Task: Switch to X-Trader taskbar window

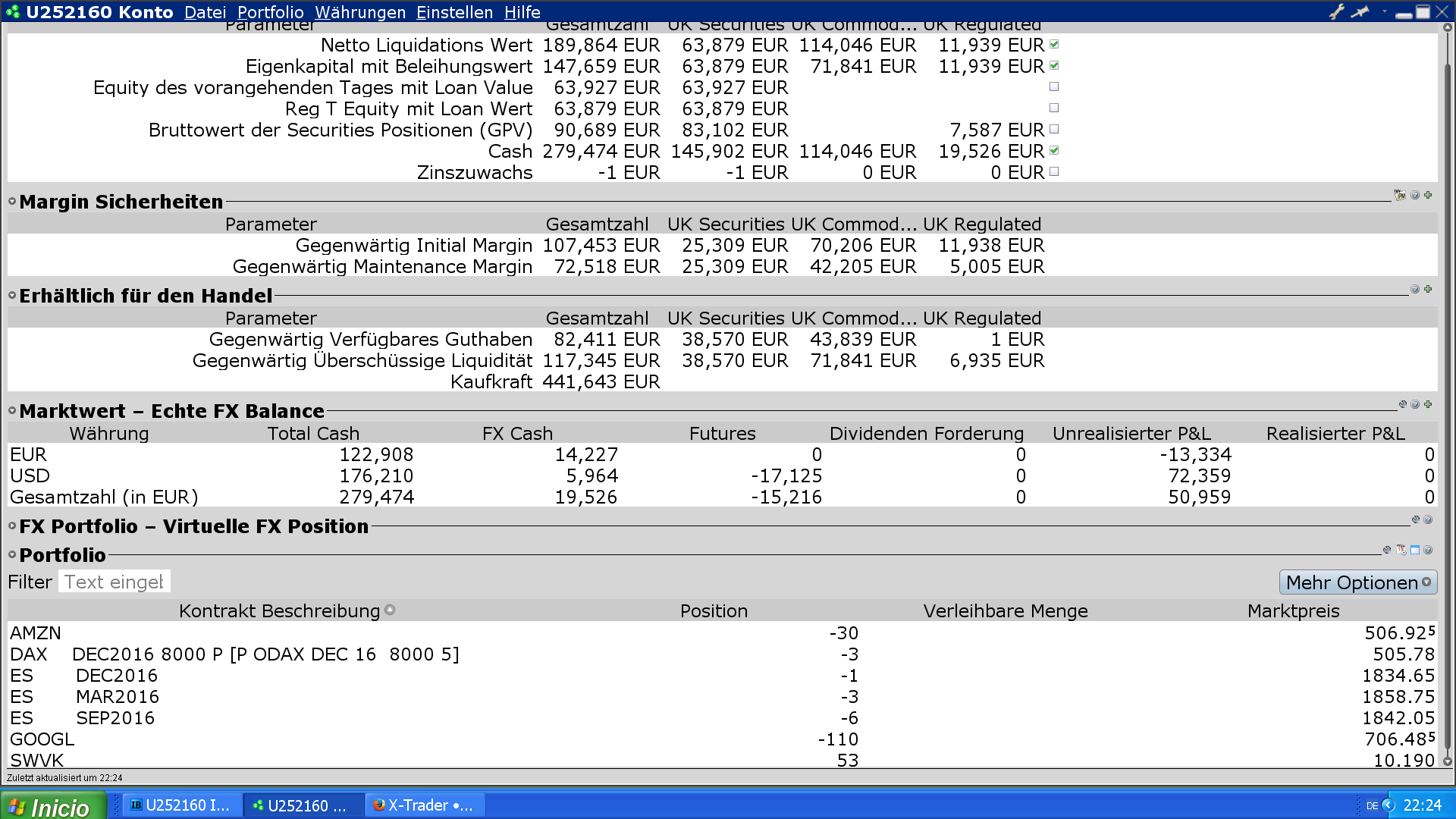Action: pyautogui.click(x=425, y=805)
